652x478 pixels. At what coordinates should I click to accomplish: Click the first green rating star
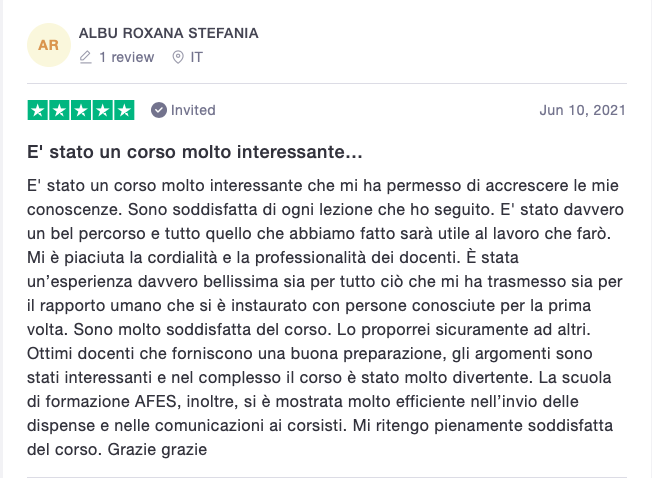(38, 110)
